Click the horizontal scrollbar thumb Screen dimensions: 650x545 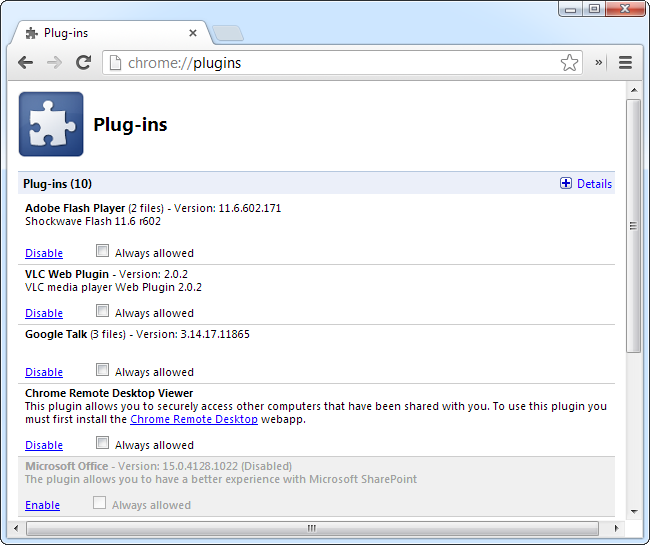(x=312, y=528)
